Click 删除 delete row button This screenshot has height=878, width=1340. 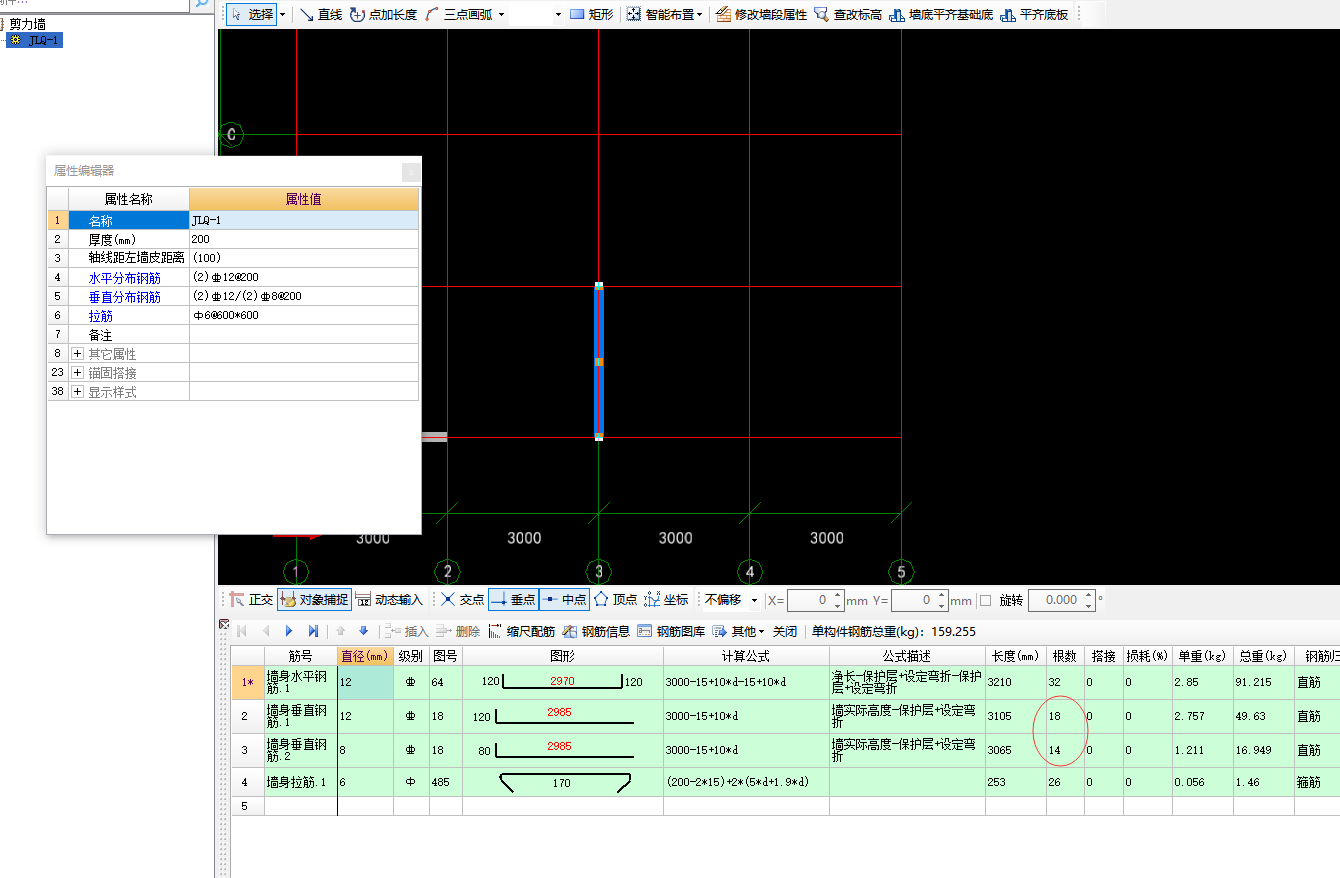pos(458,631)
